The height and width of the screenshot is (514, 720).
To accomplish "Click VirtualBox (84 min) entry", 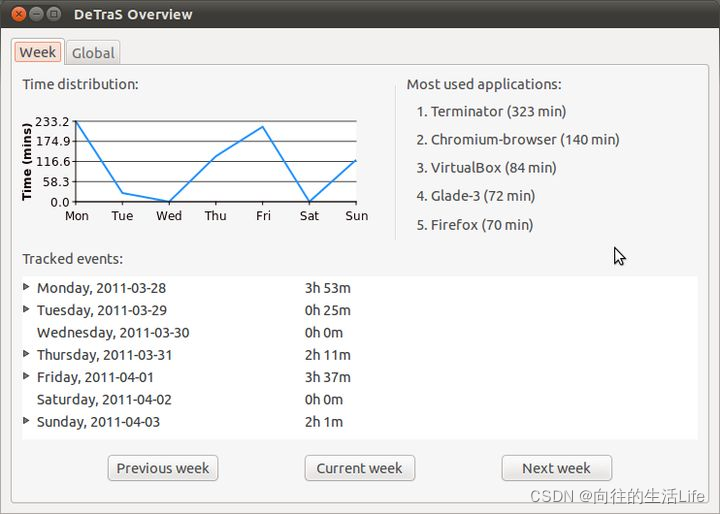I will tap(486, 168).
